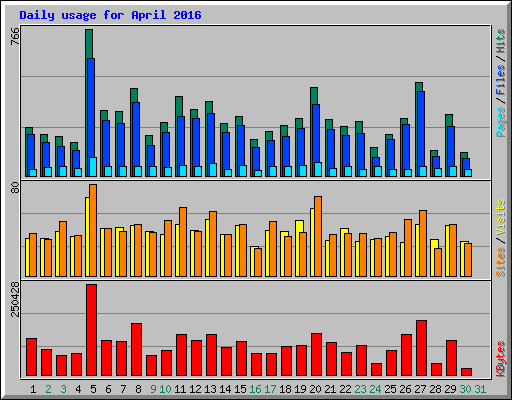Click day 6 on the x-axis
512x400 pixels.
click(108, 389)
